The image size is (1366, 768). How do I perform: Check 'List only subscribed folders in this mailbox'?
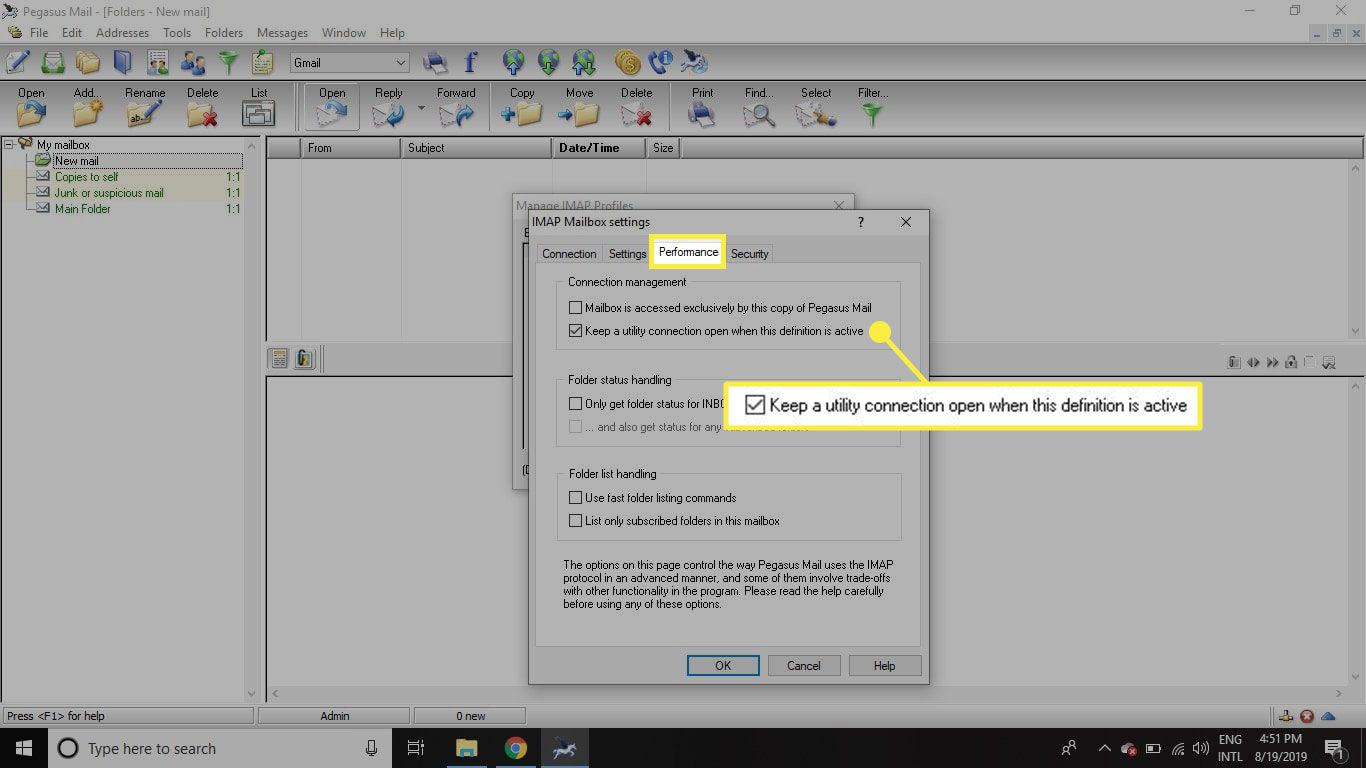click(x=575, y=521)
